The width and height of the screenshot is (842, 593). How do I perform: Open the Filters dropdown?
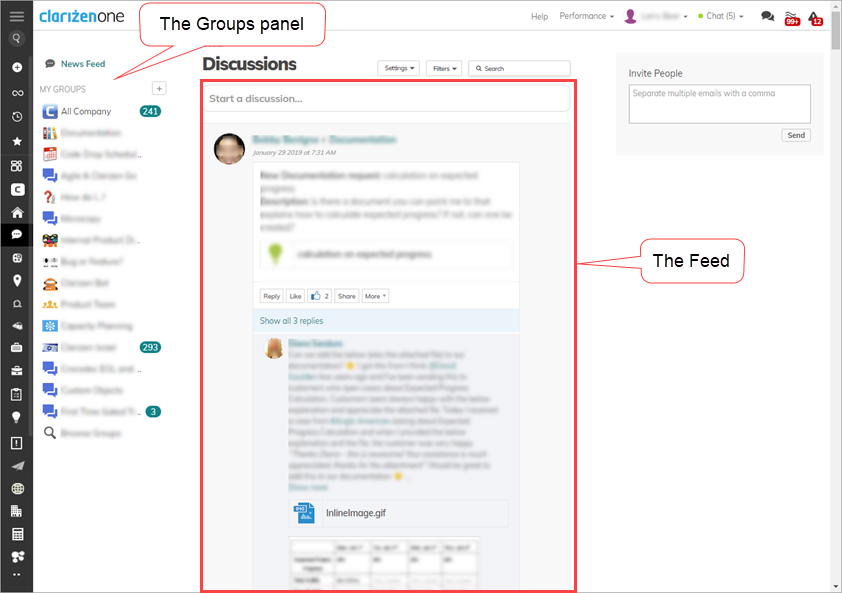click(x=444, y=68)
